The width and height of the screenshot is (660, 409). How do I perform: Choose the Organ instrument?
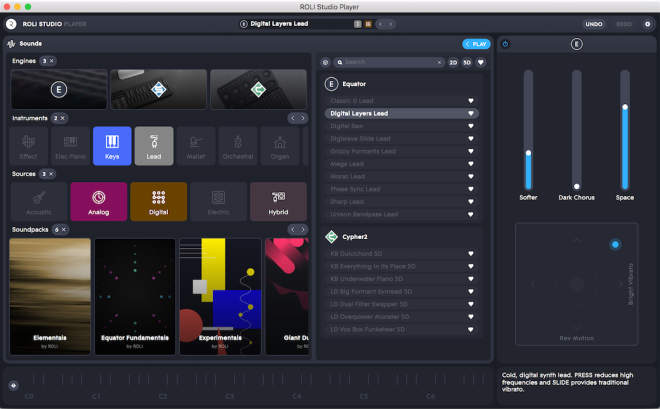pos(280,146)
